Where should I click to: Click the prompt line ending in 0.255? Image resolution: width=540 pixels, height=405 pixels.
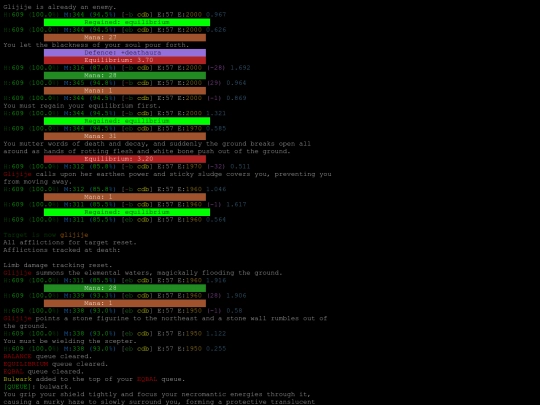click(115, 349)
